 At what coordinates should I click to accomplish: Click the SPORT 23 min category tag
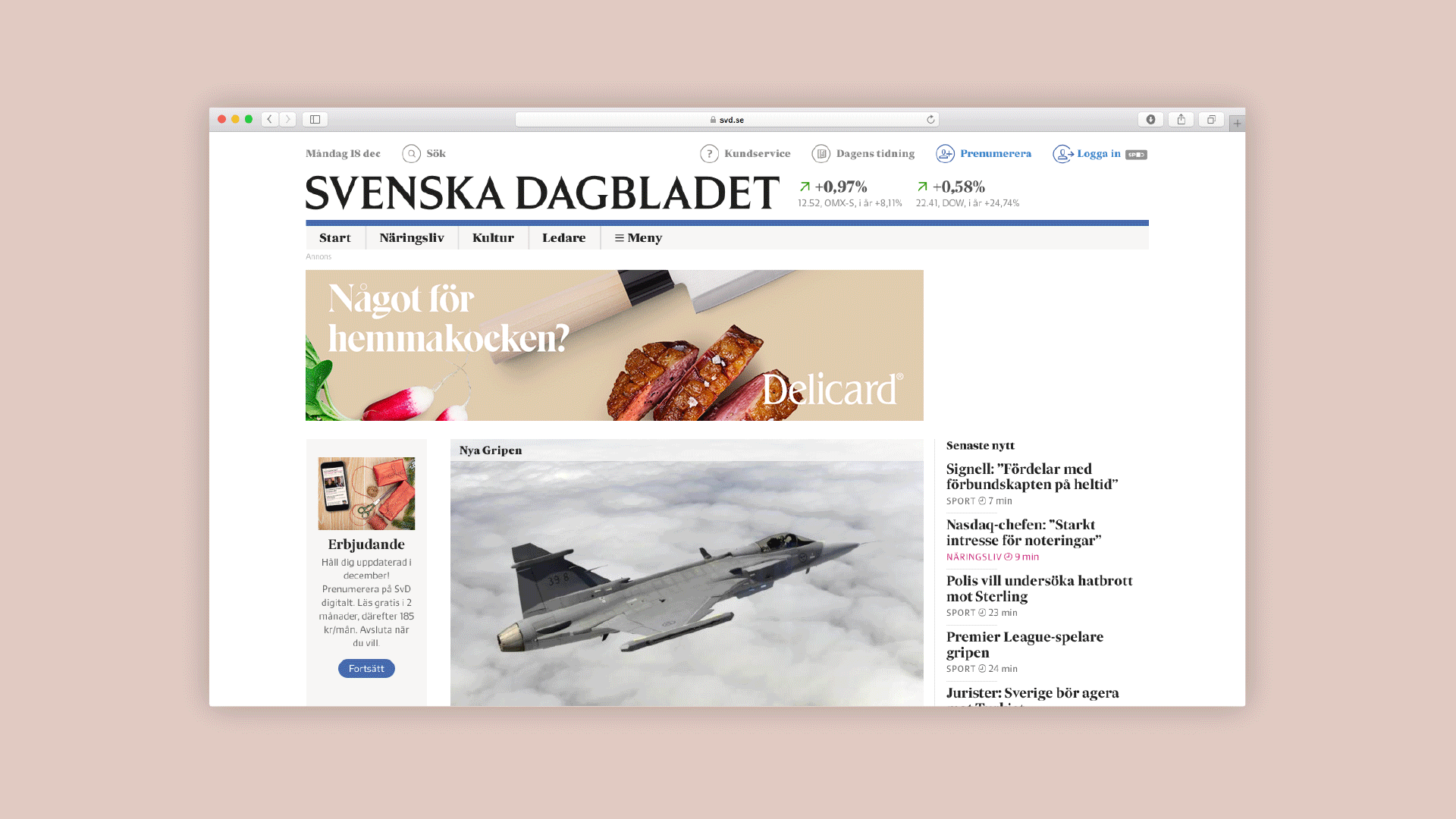[982, 613]
